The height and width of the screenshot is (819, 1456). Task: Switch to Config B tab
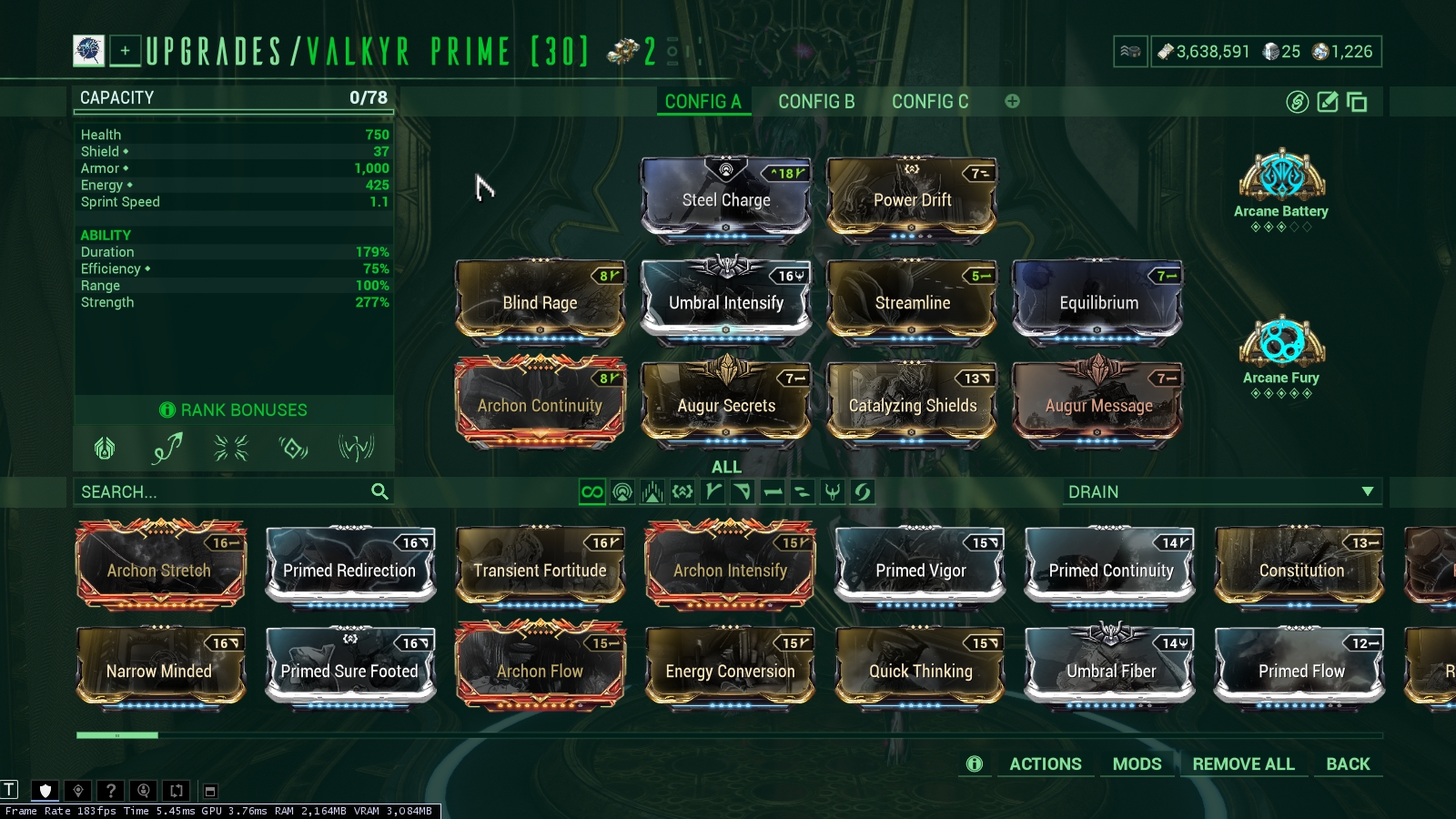click(816, 102)
